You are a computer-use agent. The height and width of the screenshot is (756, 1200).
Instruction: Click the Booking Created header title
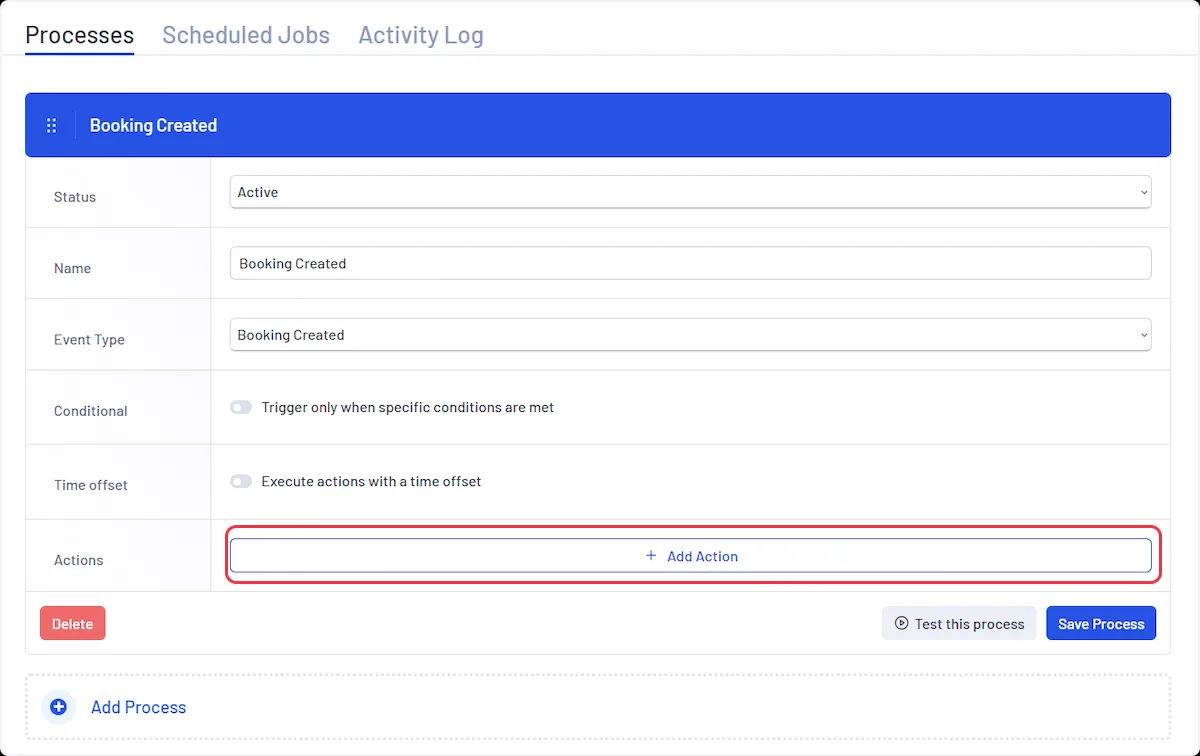click(153, 126)
